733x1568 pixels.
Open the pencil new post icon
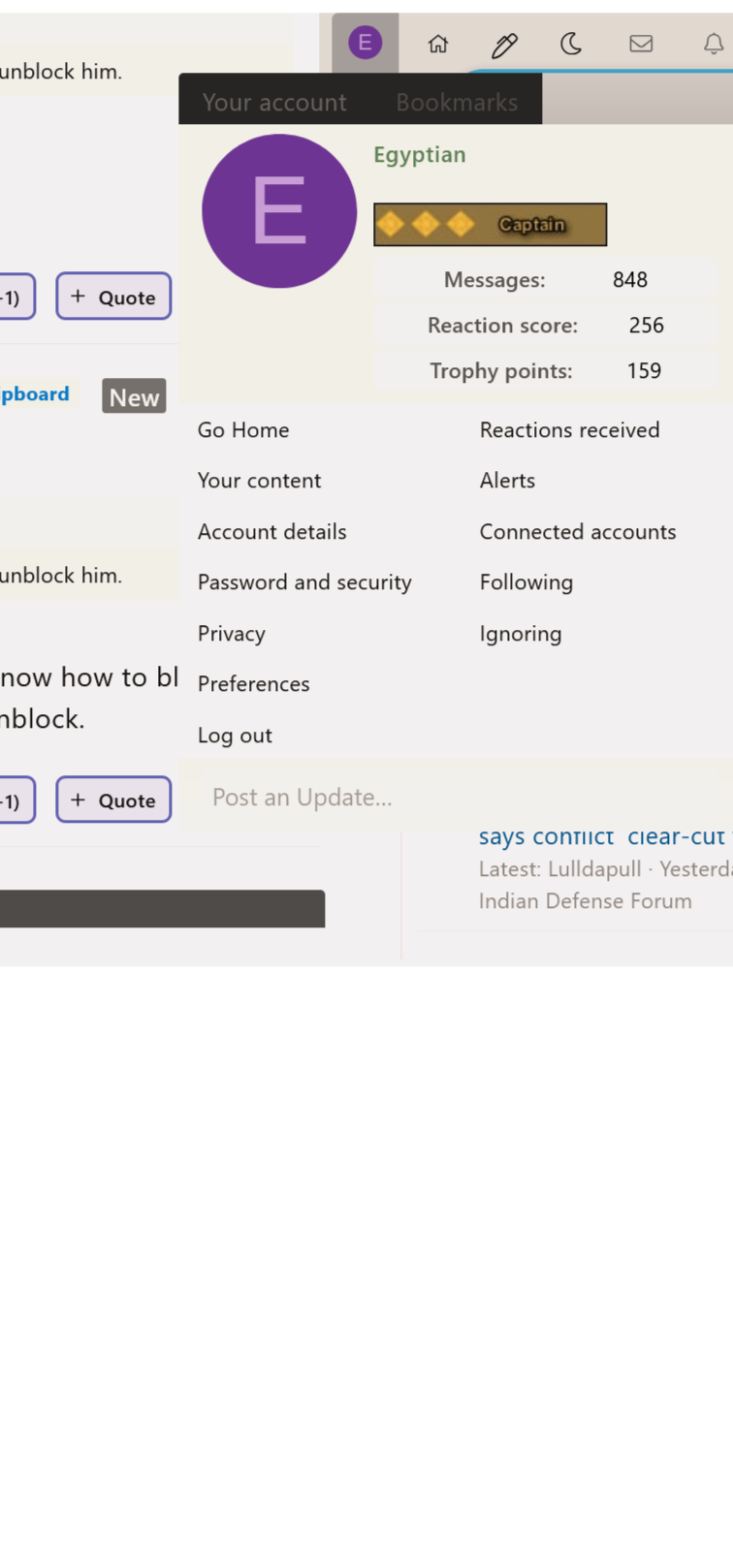tap(504, 45)
